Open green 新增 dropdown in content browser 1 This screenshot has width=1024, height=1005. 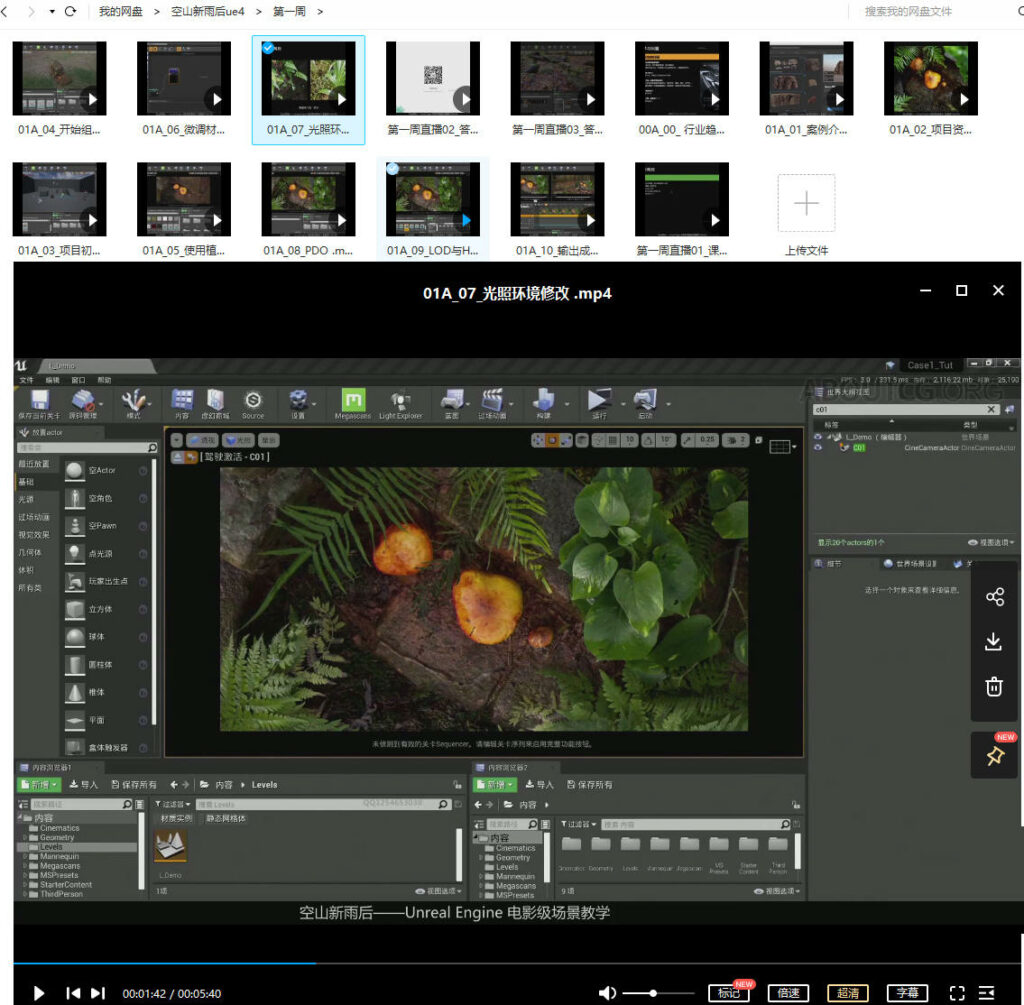pyautogui.click(x=40, y=784)
